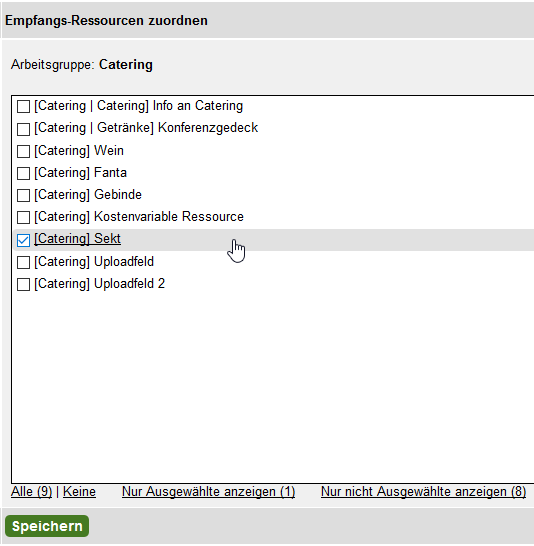Image resolution: width=534 pixels, height=546 pixels.
Task: Select the Fanta checkbox
Action: coord(23,173)
